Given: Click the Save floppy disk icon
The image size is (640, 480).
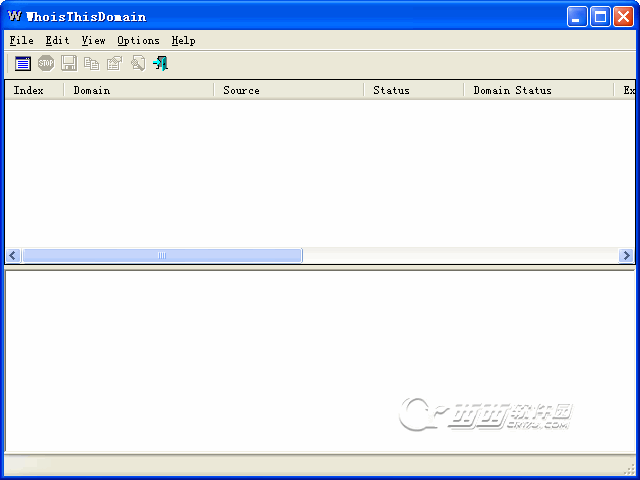Looking at the screenshot, I should (x=69, y=63).
